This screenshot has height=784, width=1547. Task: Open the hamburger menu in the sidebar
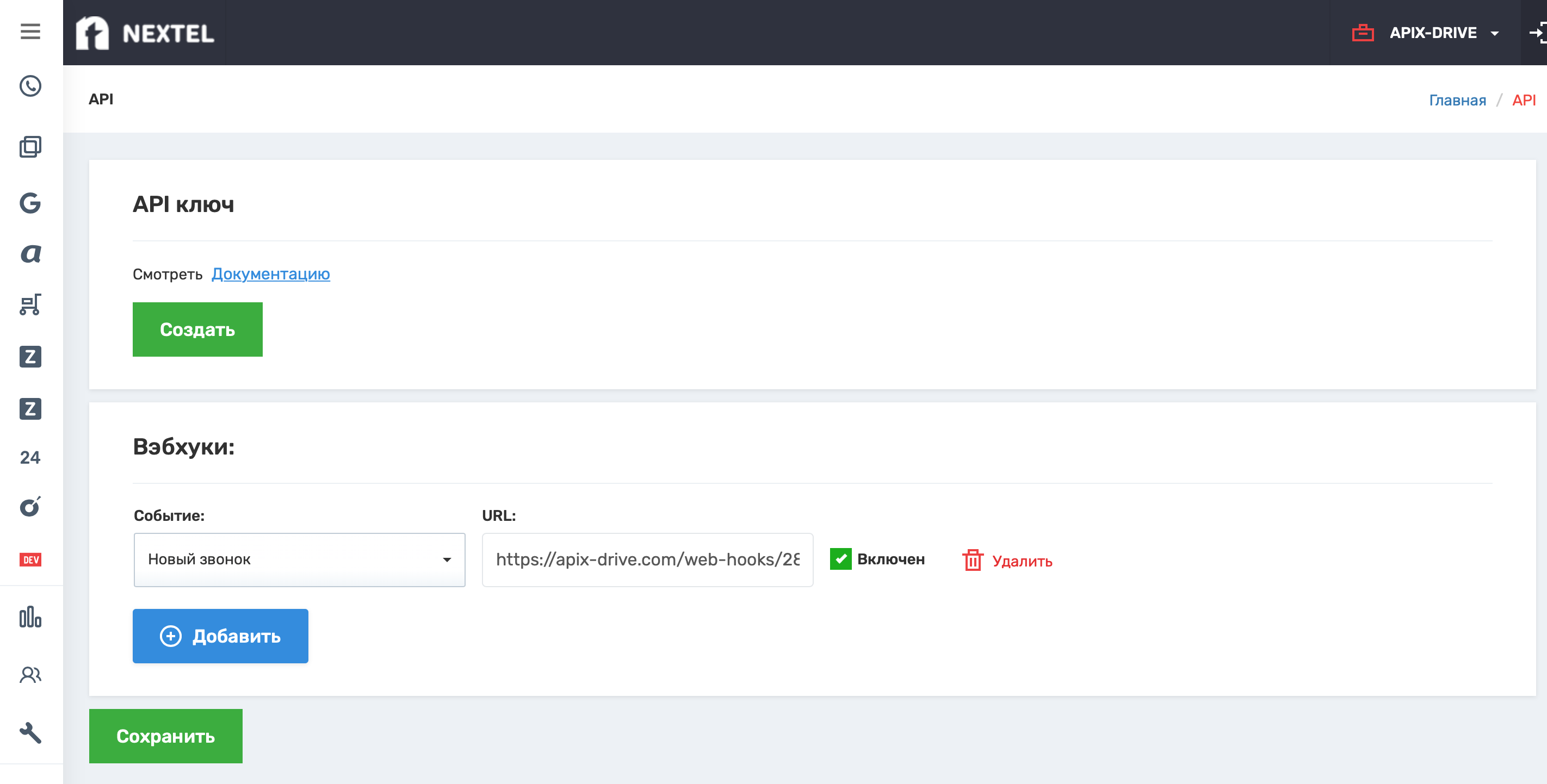[30, 31]
